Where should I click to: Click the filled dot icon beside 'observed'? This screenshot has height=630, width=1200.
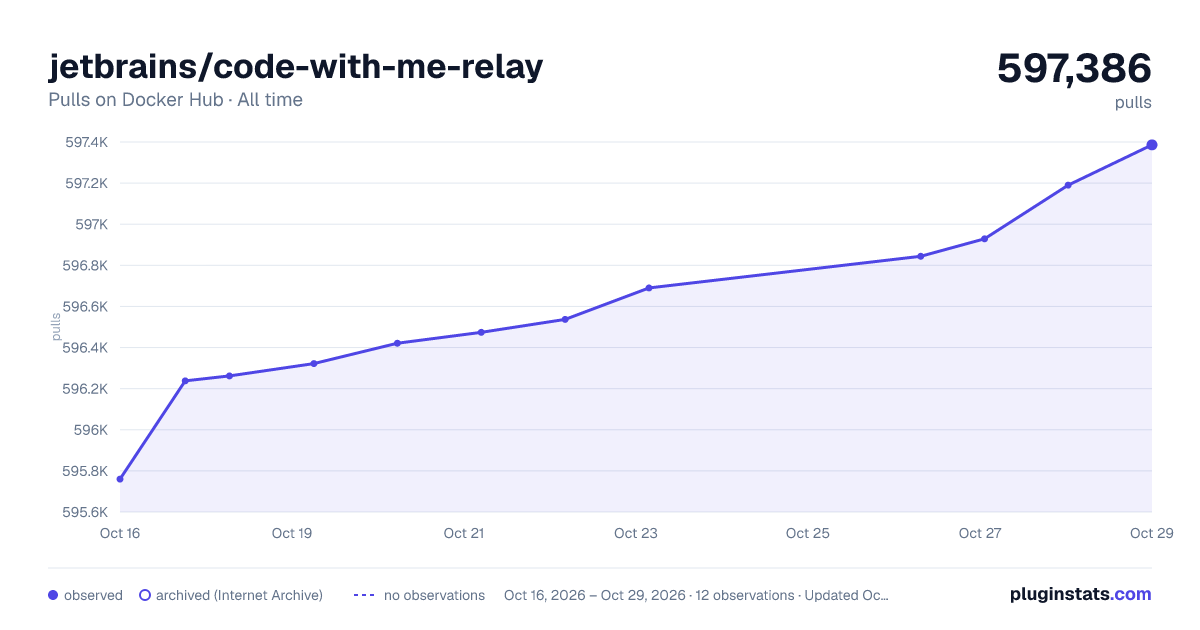53,595
